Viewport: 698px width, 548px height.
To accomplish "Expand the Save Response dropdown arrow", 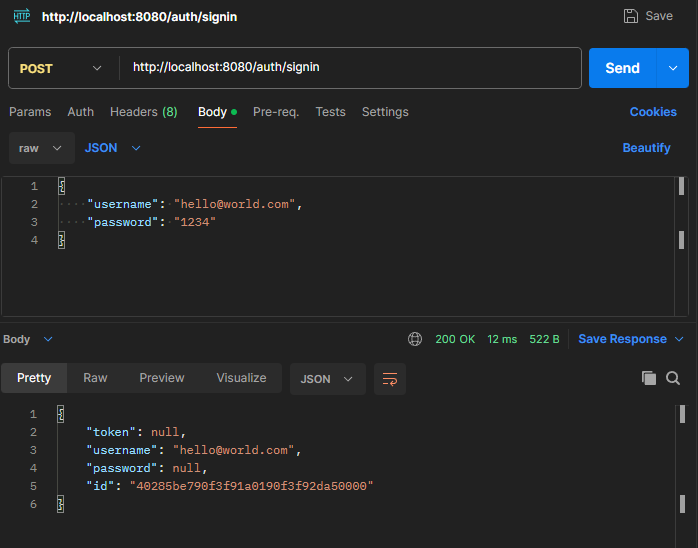I will (680, 339).
